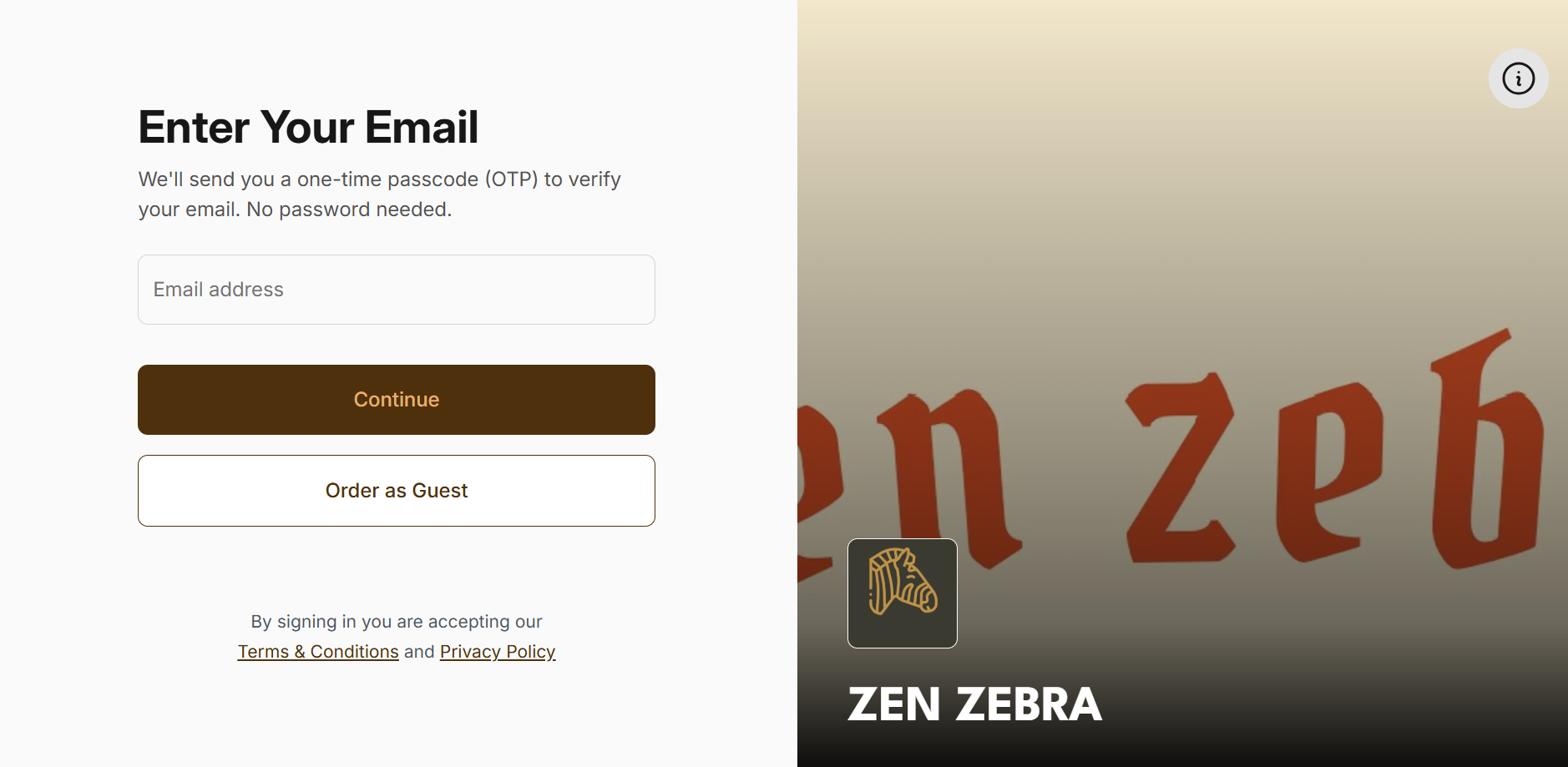Open the Privacy Policy link
Screen dimensions: 1568x767
[x=498, y=652]
